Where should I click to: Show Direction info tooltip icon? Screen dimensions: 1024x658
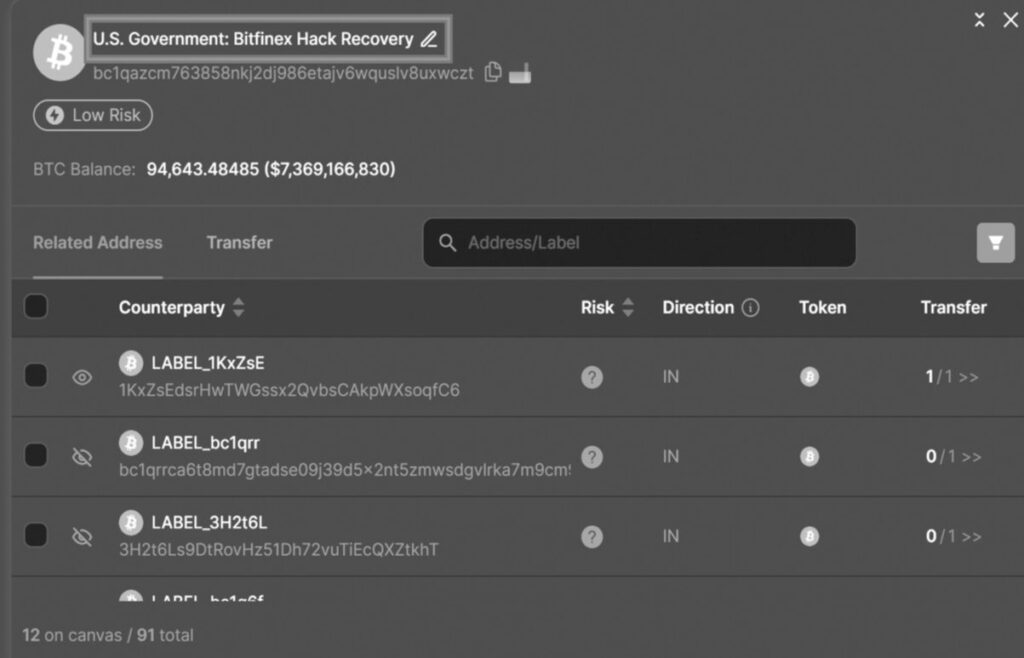(x=751, y=307)
